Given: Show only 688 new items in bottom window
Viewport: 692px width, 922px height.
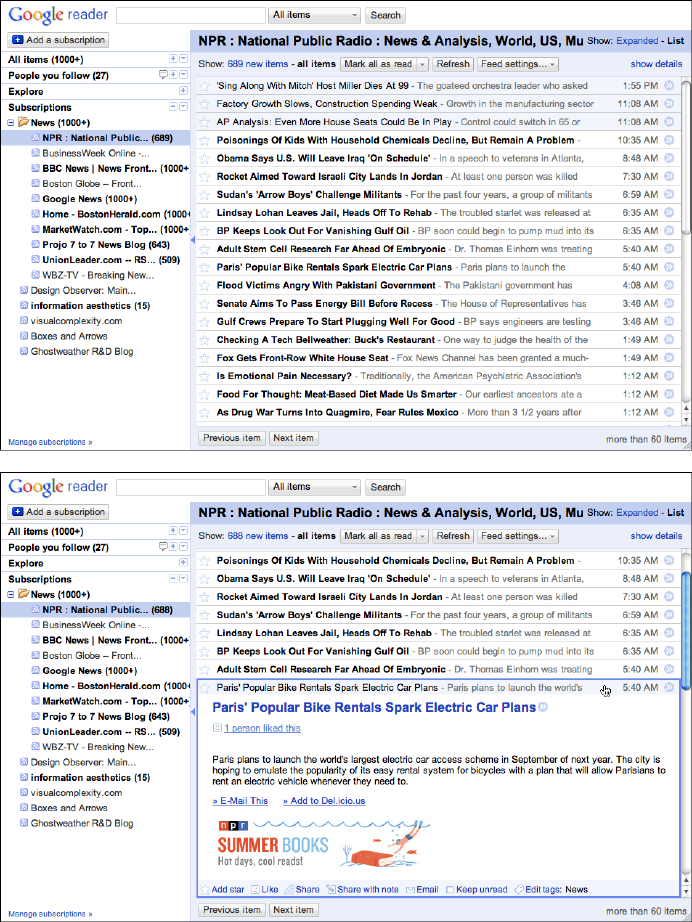Looking at the screenshot, I should pyautogui.click(x=258, y=536).
